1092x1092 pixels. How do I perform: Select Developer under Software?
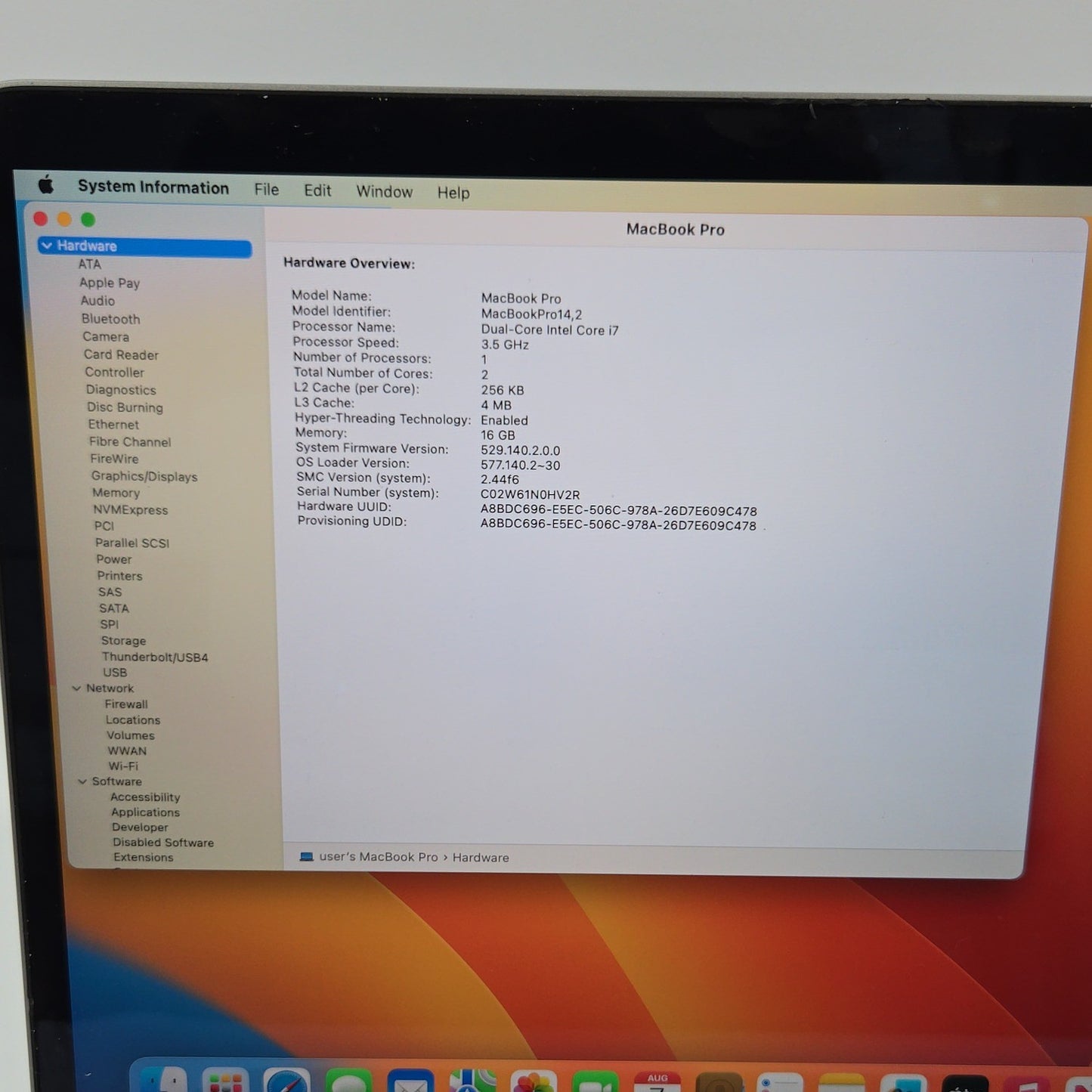point(140,828)
